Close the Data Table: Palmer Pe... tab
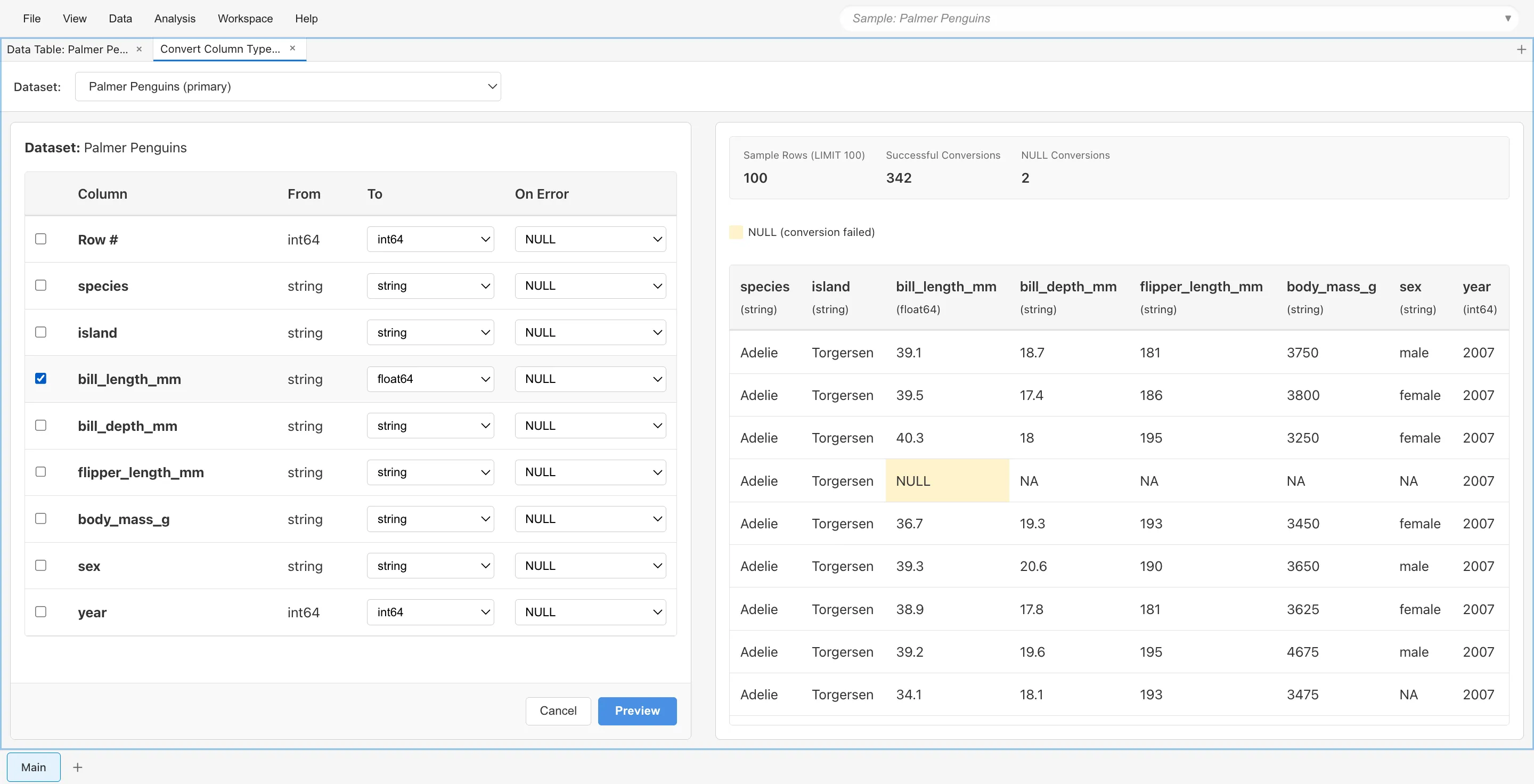The height and width of the screenshot is (784, 1534). point(138,50)
